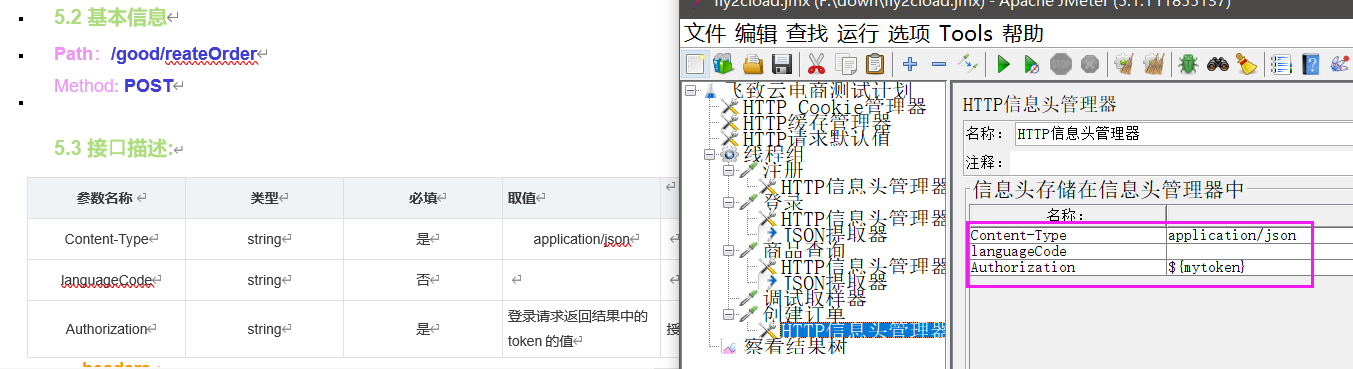Open Search with the binoculars icon
Screen dimensions: 1353x369
click(1217, 65)
